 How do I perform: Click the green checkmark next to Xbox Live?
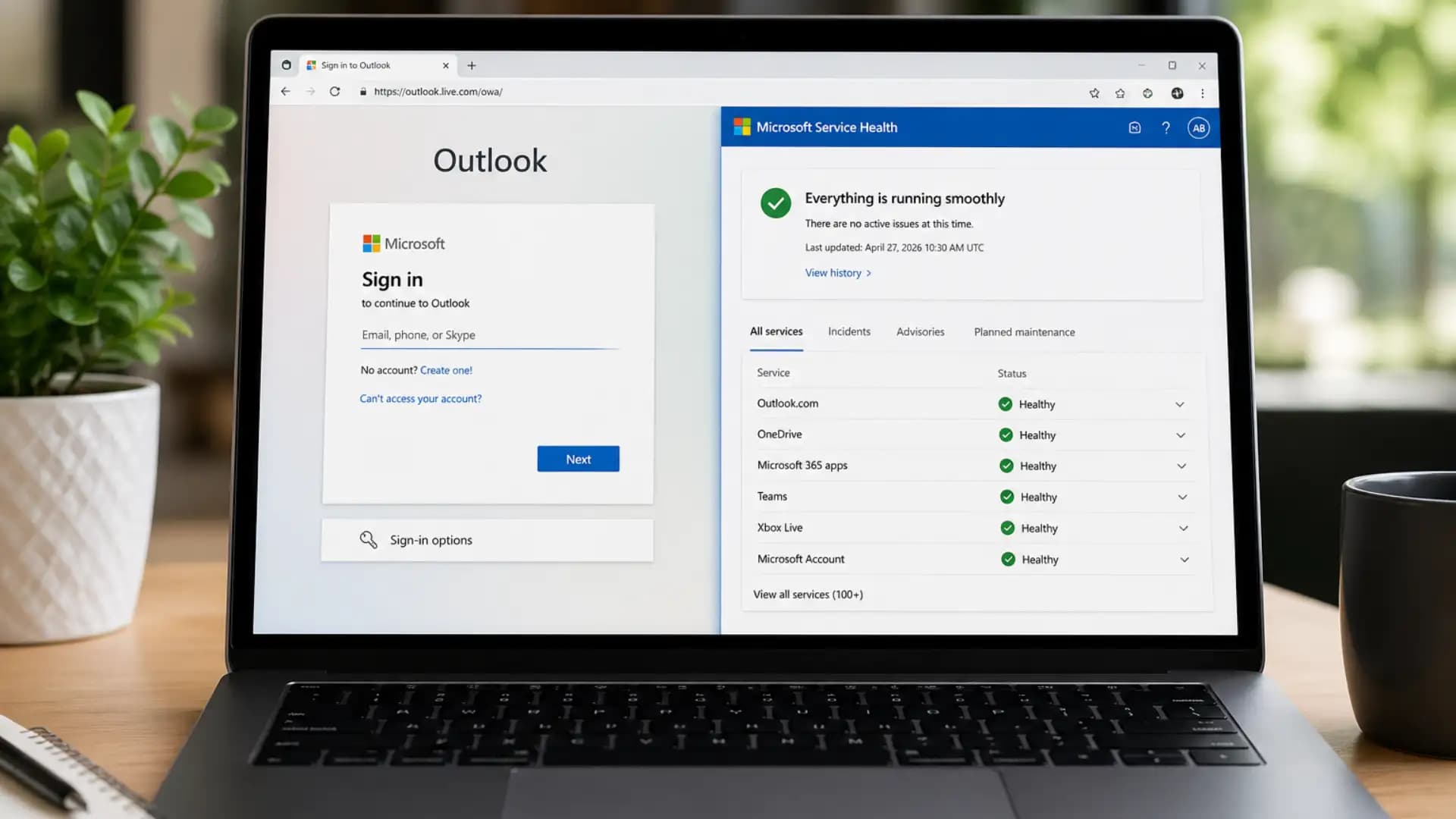pyautogui.click(x=1007, y=528)
